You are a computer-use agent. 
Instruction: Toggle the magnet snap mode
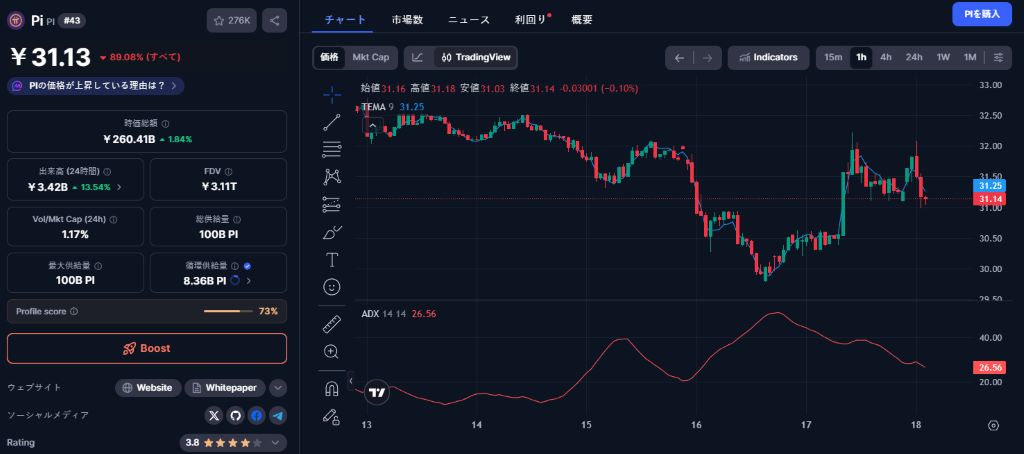point(332,389)
